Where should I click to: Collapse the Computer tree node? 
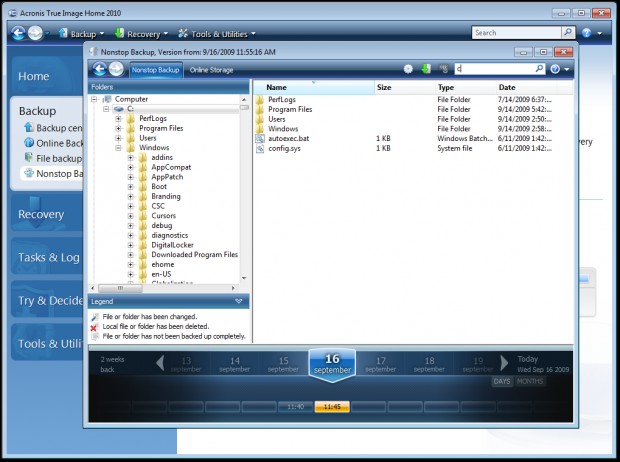pos(94,99)
